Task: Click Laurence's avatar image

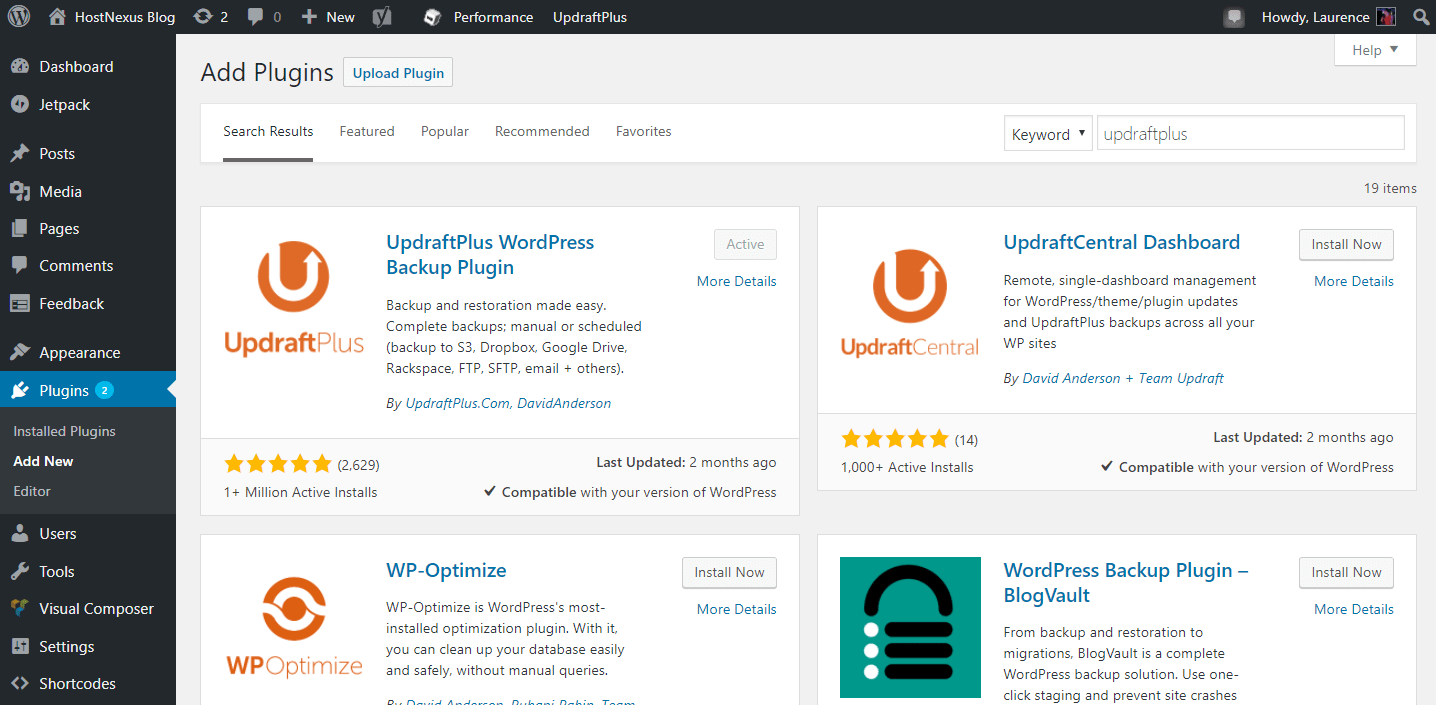Action: click(1386, 17)
